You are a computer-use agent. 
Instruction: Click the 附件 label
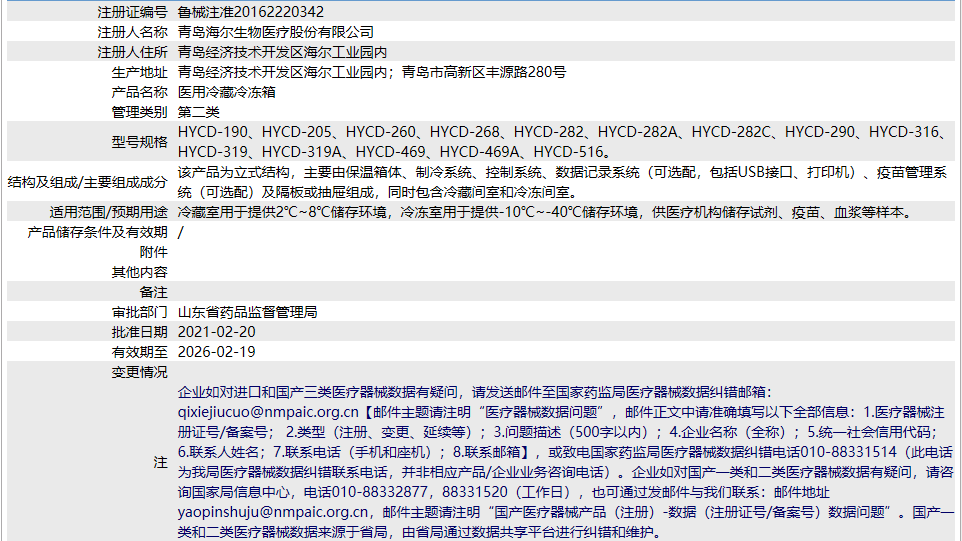point(153,252)
